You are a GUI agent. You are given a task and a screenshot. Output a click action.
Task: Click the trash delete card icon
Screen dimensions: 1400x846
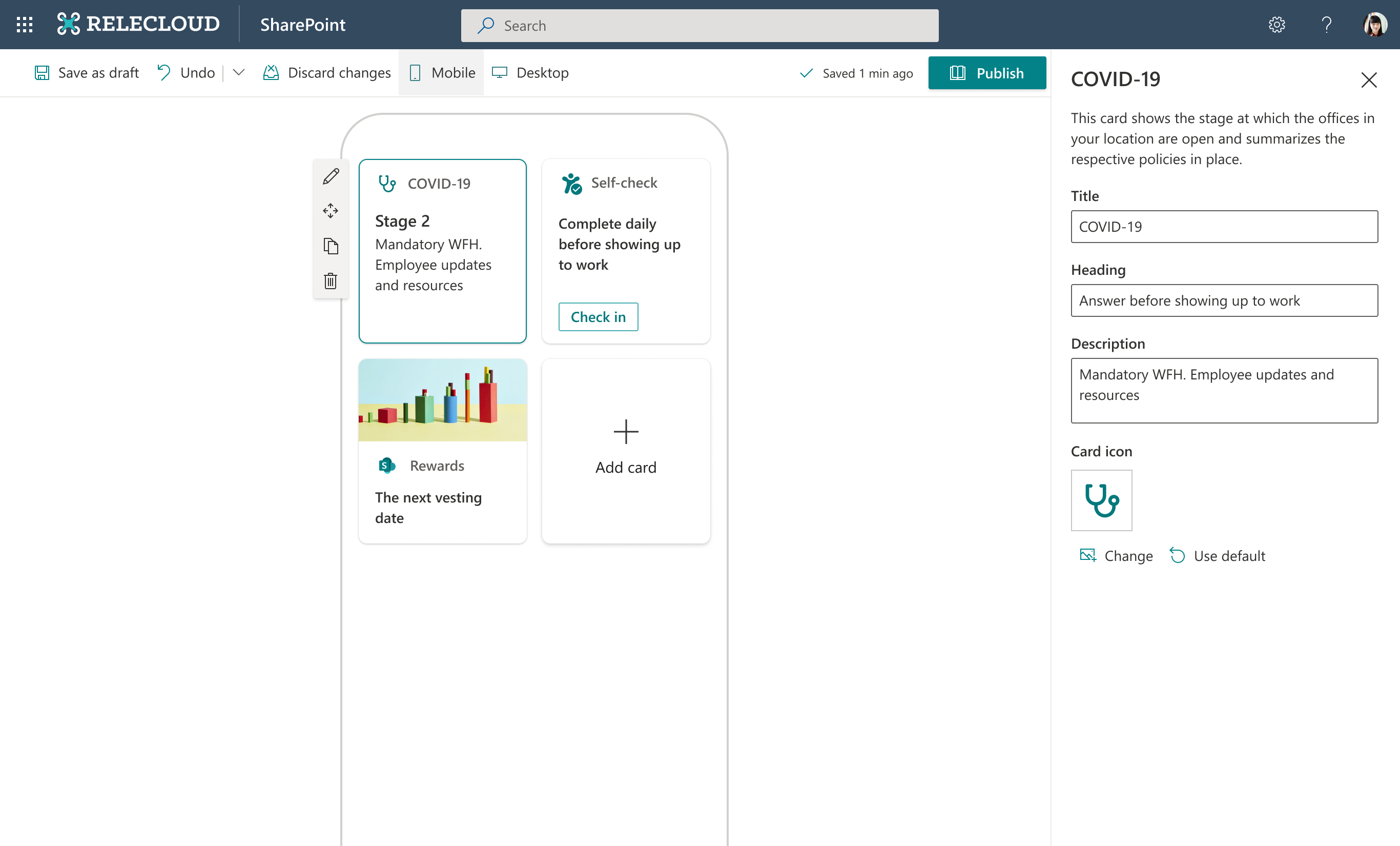point(331,281)
